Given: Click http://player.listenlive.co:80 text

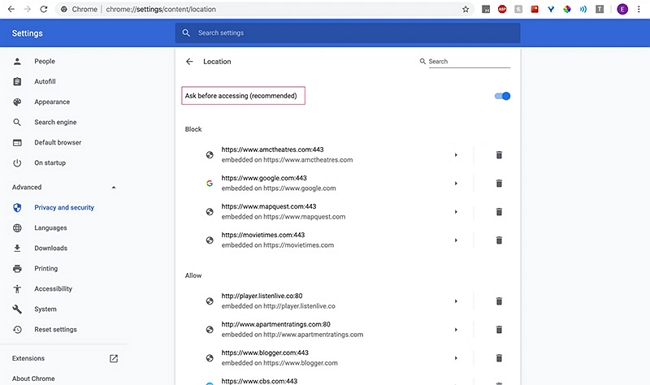Looking at the screenshot, I should 262,296.
